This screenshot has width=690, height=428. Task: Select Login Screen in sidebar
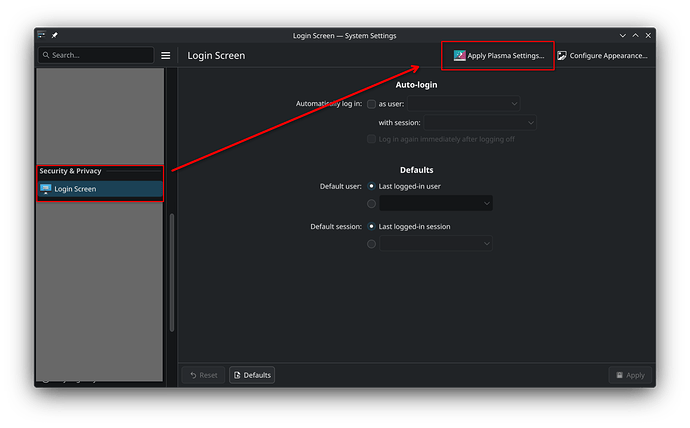pyautogui.click(x=100, y=189)
